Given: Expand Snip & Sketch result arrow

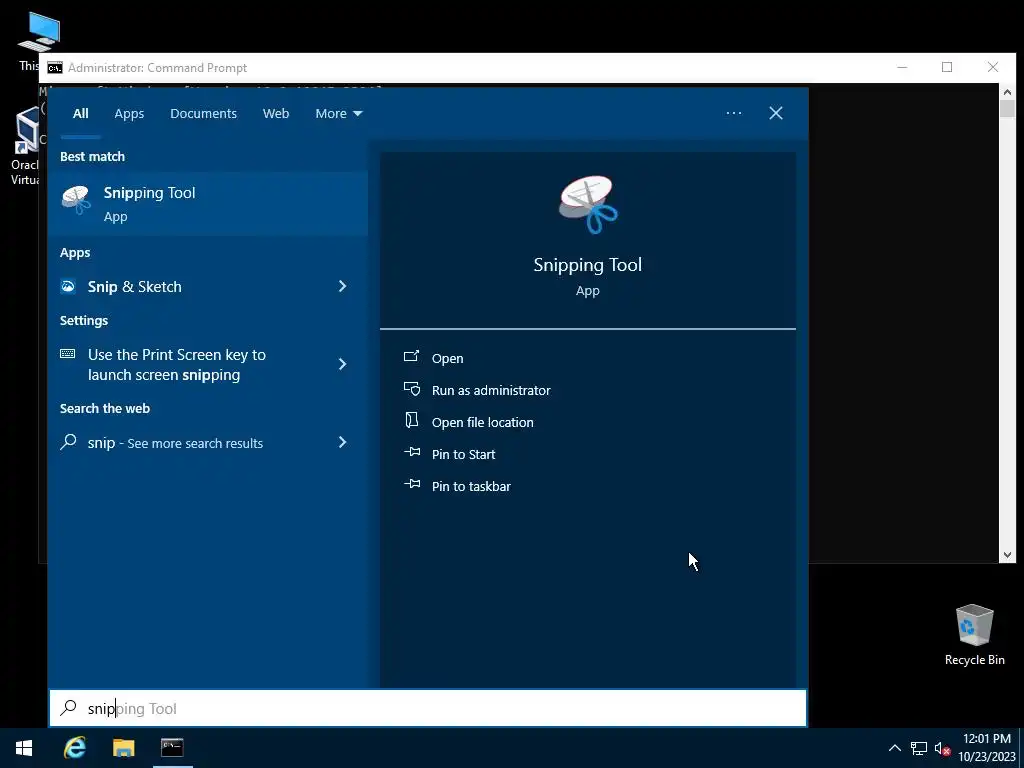Looking at the screenshot, I should [x=342, y=286].
